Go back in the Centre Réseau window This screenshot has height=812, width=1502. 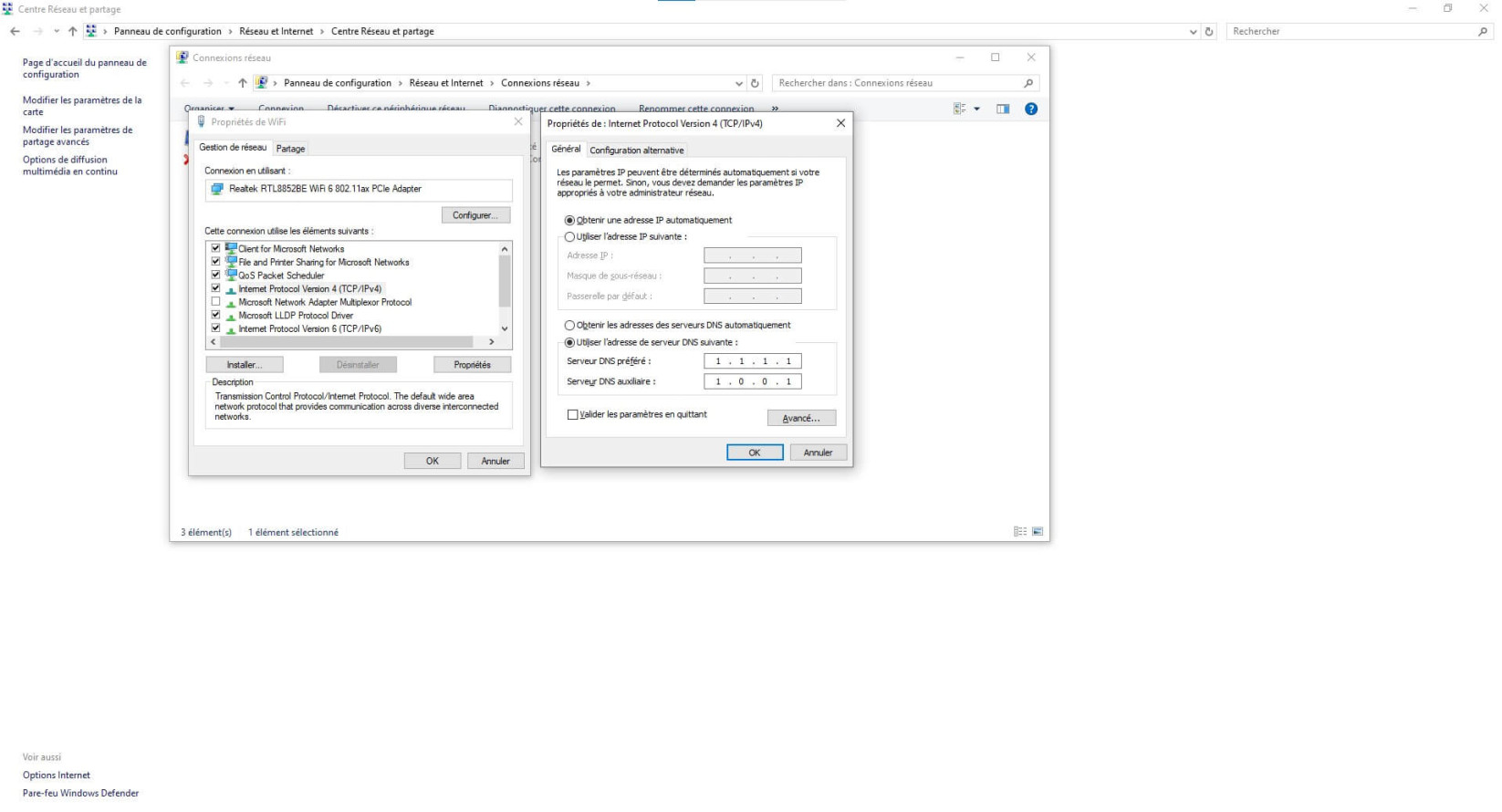coord(15,31)
